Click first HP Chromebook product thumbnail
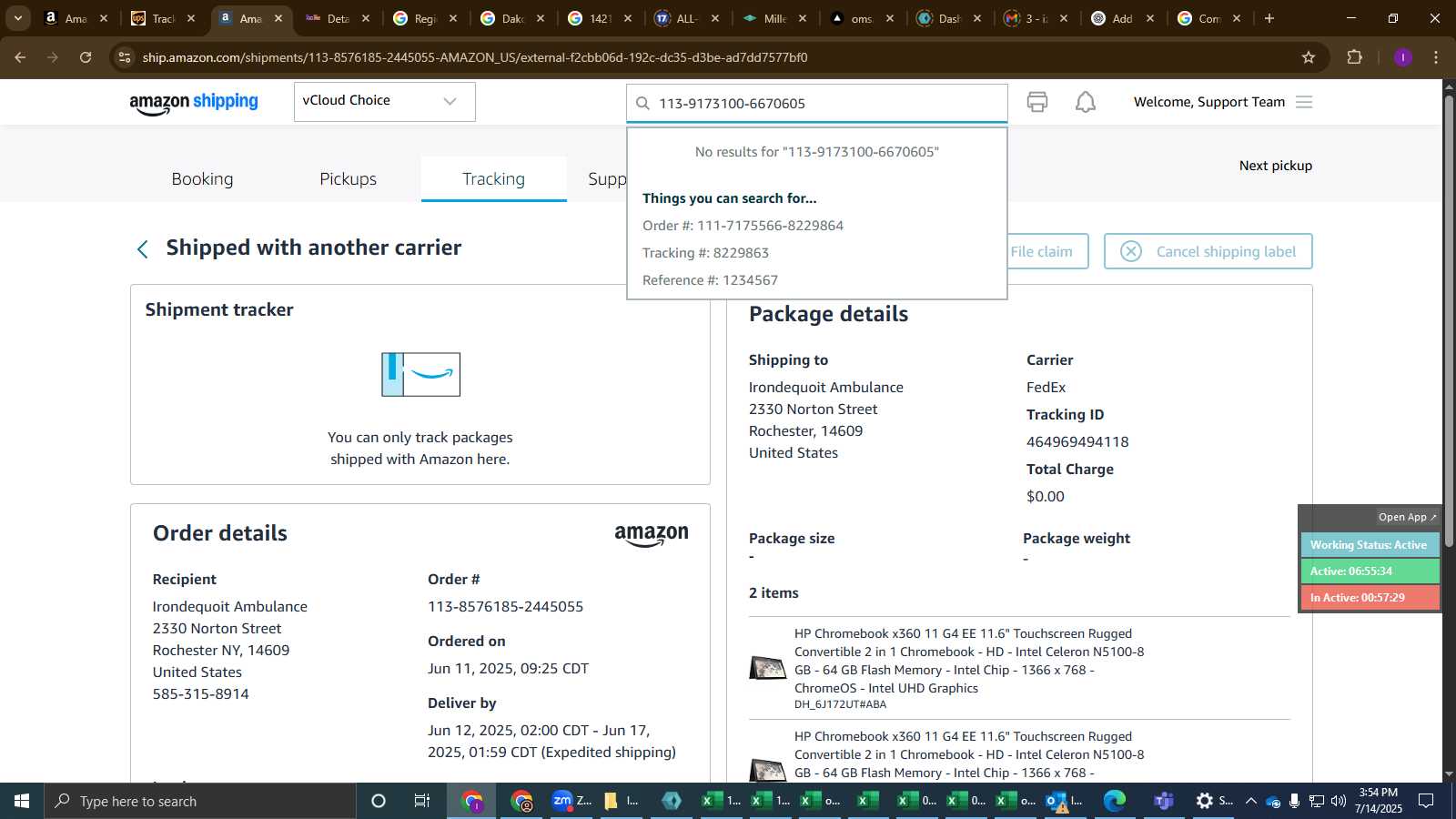The width and height of the screenshot is (1456, 819). coord(767,668)
